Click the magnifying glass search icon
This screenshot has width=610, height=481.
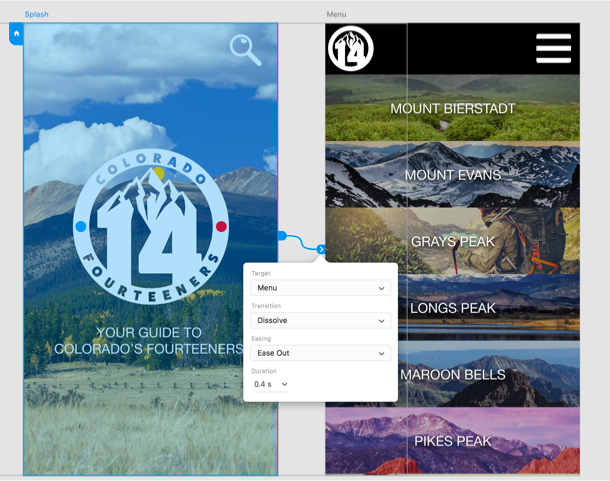coord(245,49)
